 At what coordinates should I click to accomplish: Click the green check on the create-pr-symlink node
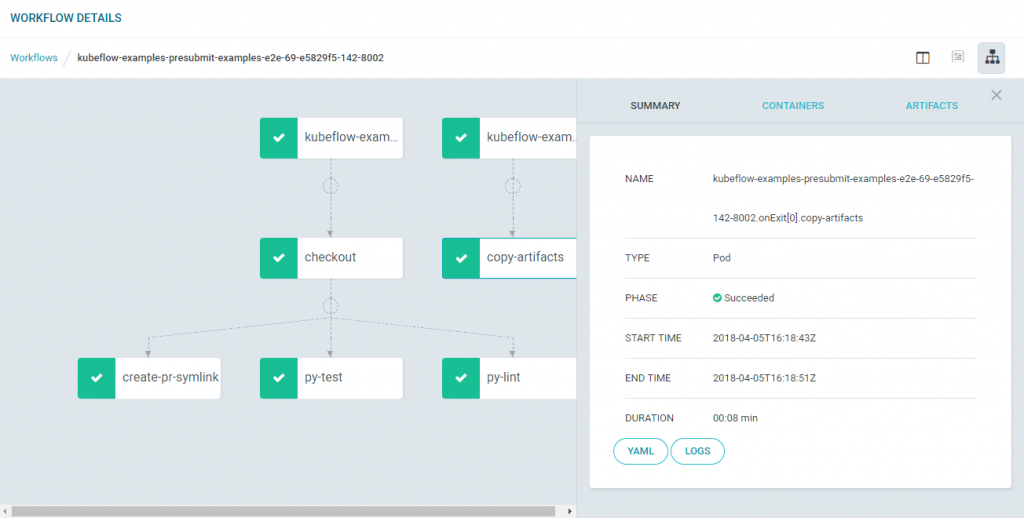tap(97, 378)
